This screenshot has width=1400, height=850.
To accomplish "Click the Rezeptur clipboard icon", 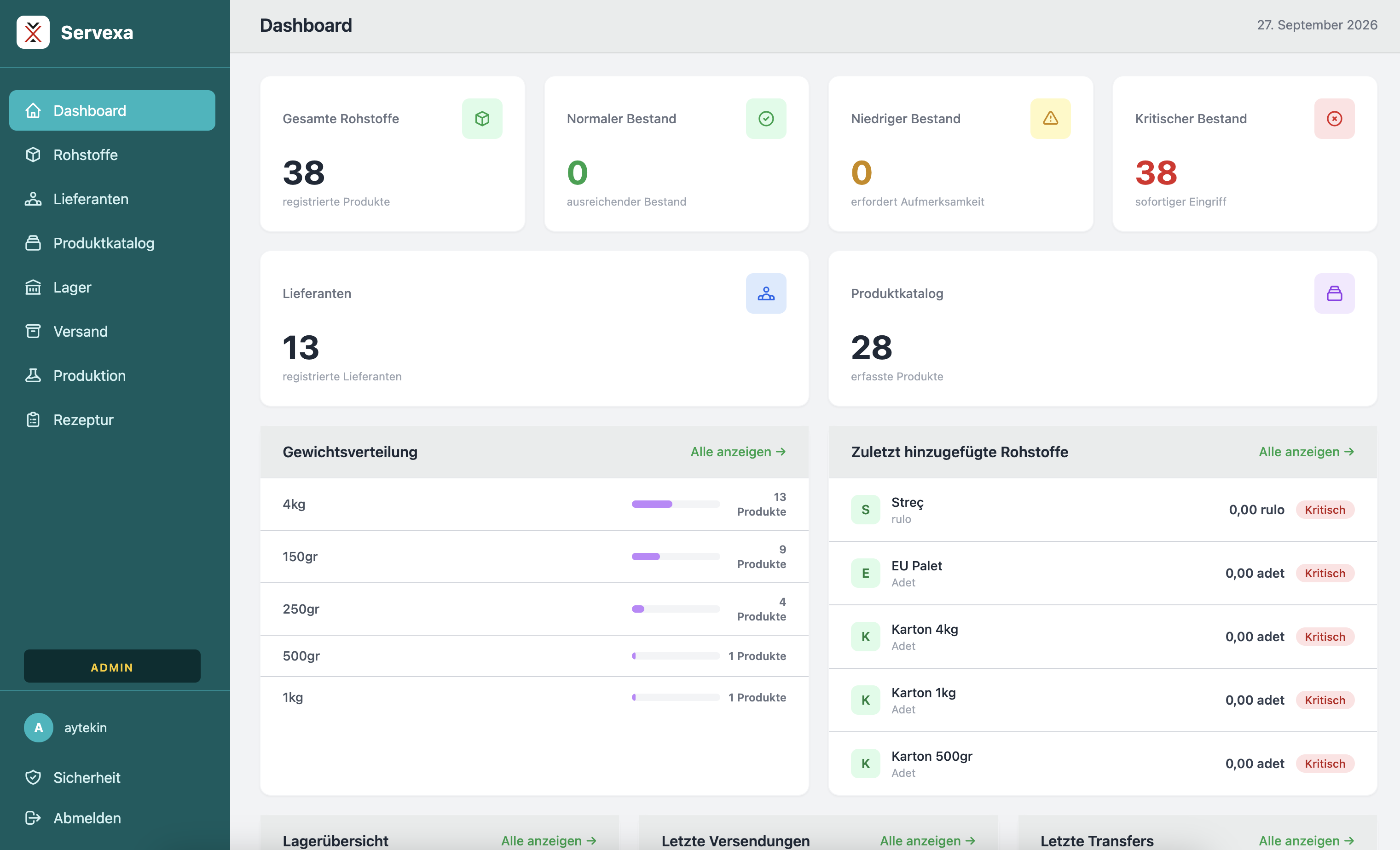I will (x=33, y=419).
